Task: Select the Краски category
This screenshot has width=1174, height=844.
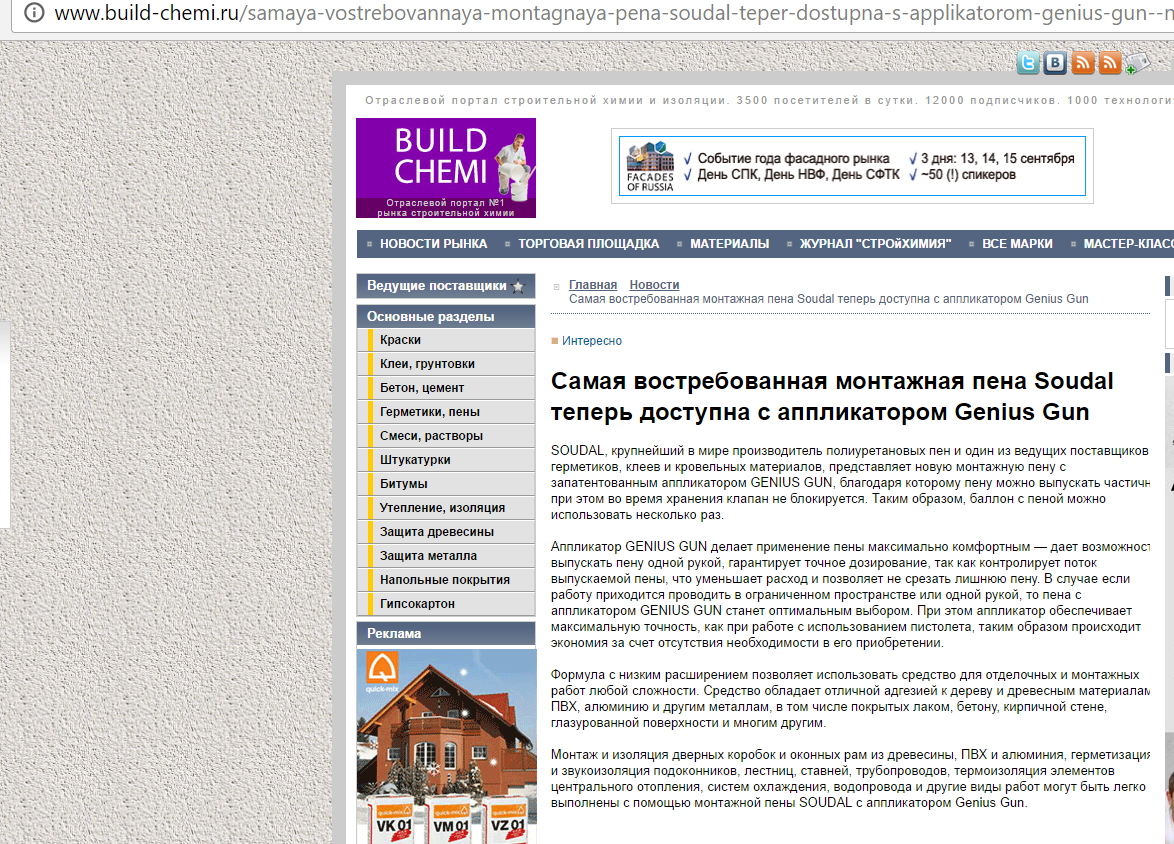Action: coord(446,340)
